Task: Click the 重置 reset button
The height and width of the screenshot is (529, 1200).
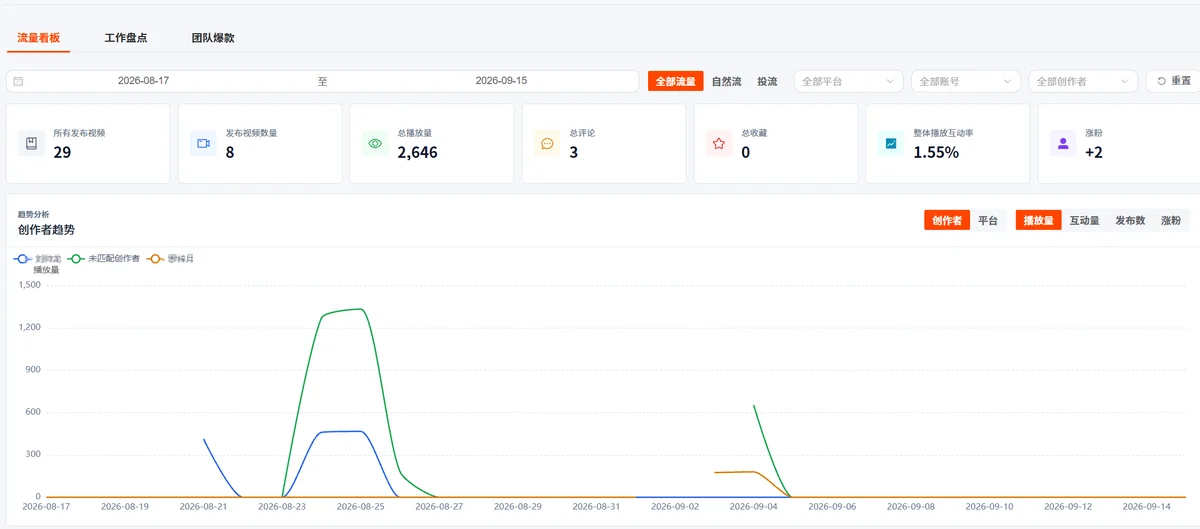Action: click(1173, 81)
